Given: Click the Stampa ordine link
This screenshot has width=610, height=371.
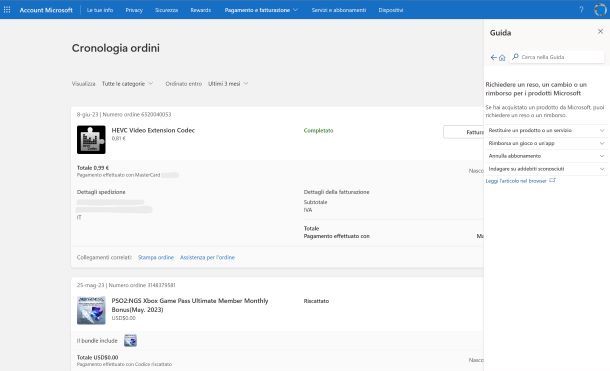Looking at the screenshot, I should (x=156, y=257).
